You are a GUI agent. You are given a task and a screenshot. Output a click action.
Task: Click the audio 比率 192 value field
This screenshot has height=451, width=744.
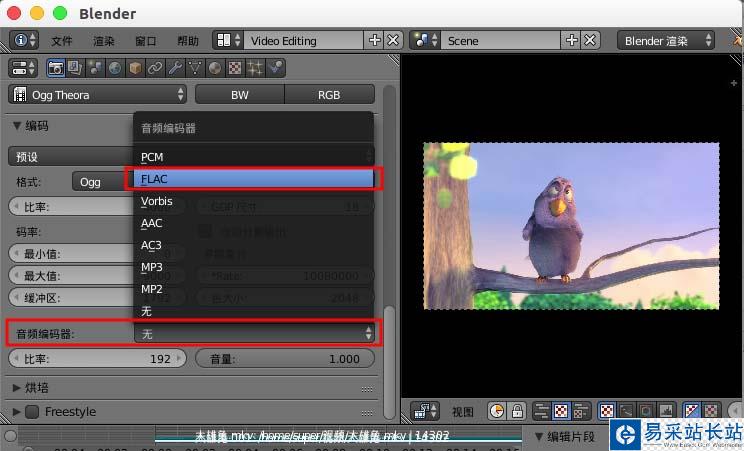pyautogui.click(x=97, y=359)
